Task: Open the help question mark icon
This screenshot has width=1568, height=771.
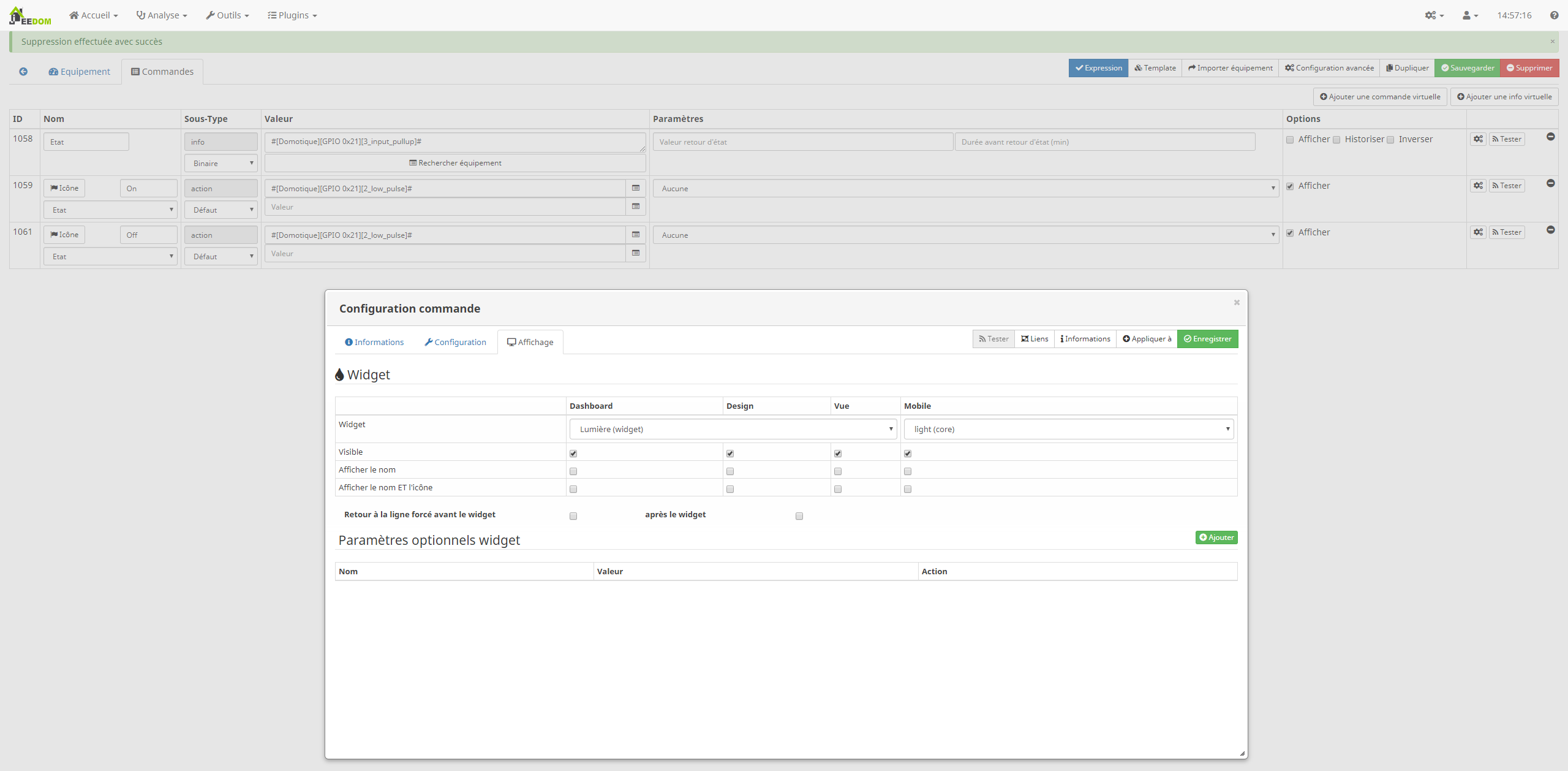Action: tap(1554, 15)
